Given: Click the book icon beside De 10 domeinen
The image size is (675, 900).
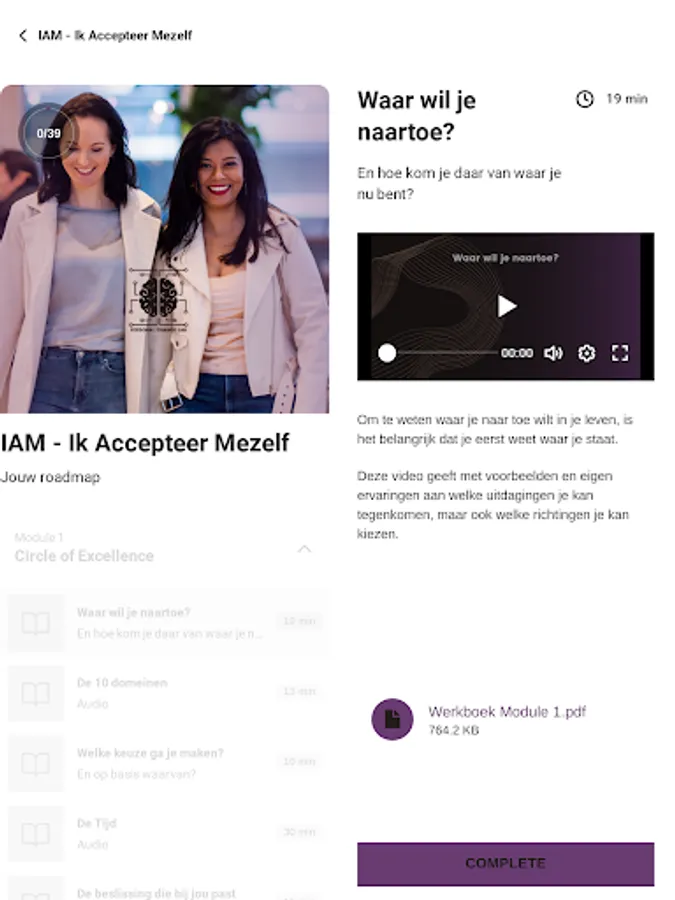Looking at the screenshot, I should tap(36, 693).
